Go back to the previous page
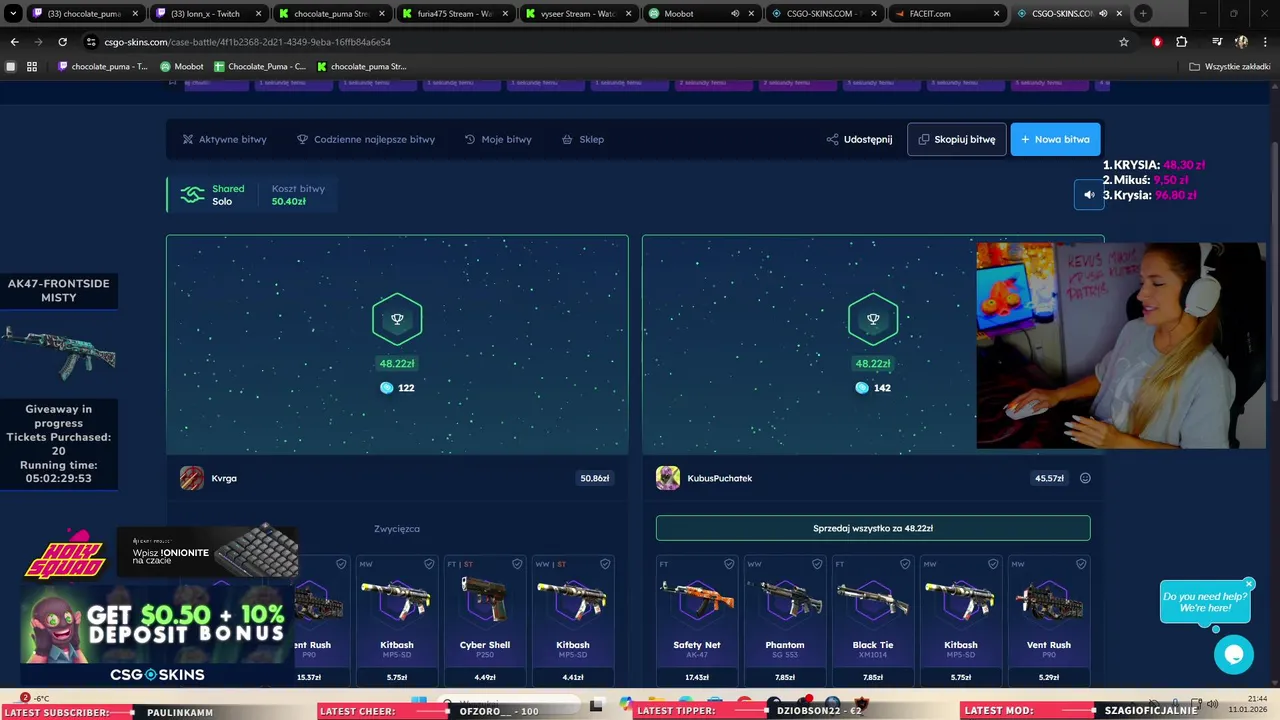This screenshot has height=720, width=1280. coord(14,42)
